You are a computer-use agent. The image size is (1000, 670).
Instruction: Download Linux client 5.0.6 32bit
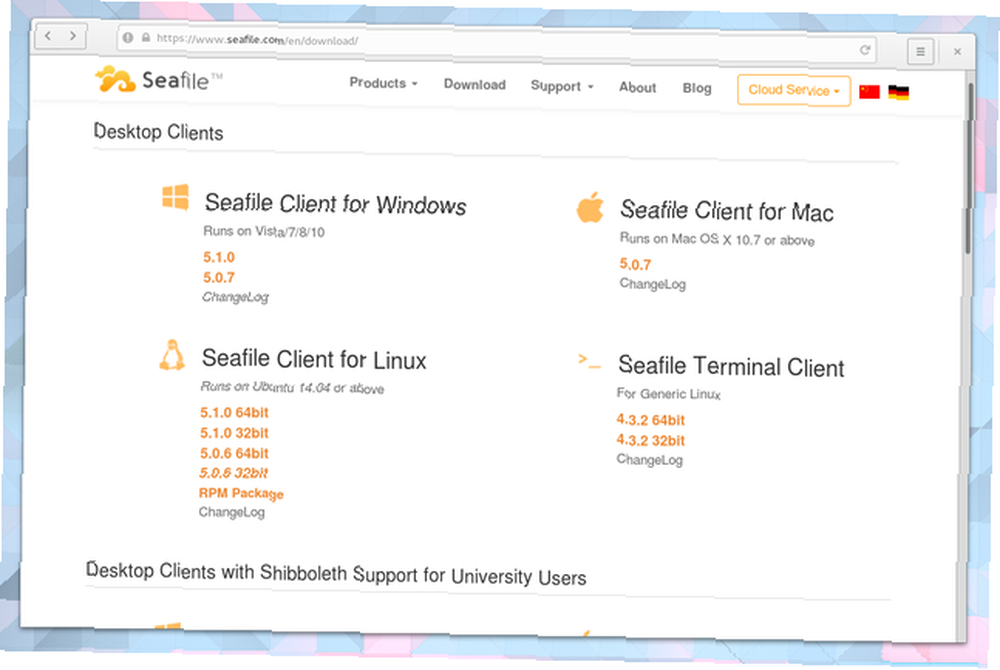233,473
